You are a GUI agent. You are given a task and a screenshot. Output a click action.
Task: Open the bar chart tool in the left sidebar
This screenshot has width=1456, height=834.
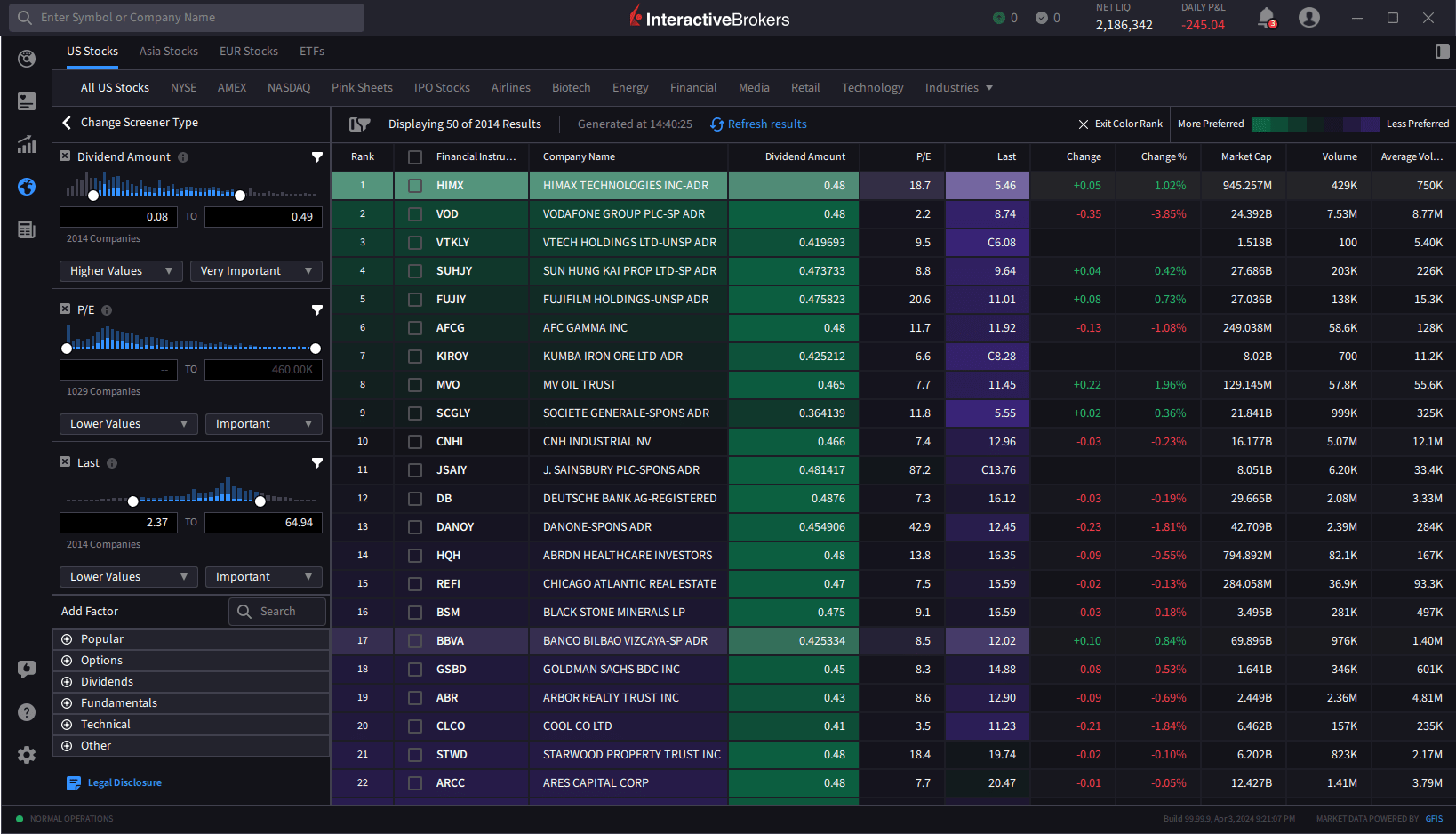27,144
